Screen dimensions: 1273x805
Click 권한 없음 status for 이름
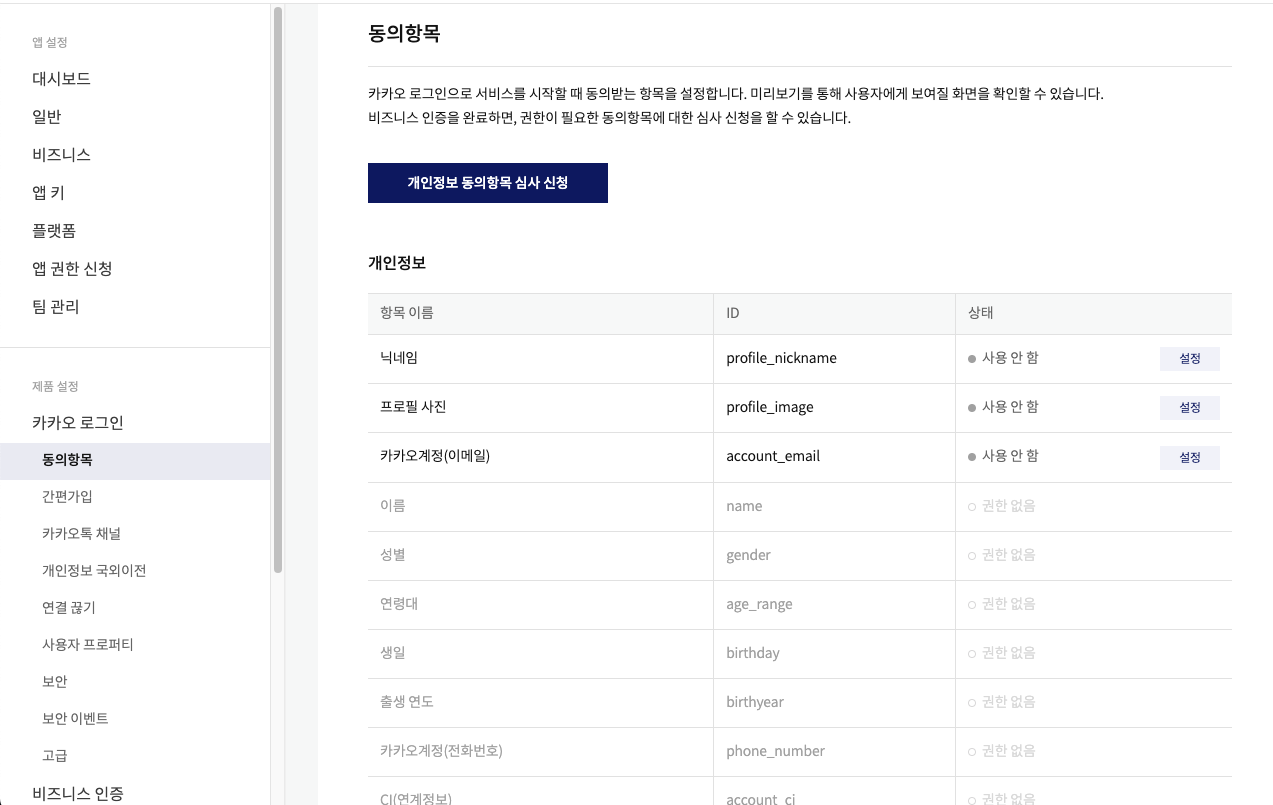coord(1002,506)
